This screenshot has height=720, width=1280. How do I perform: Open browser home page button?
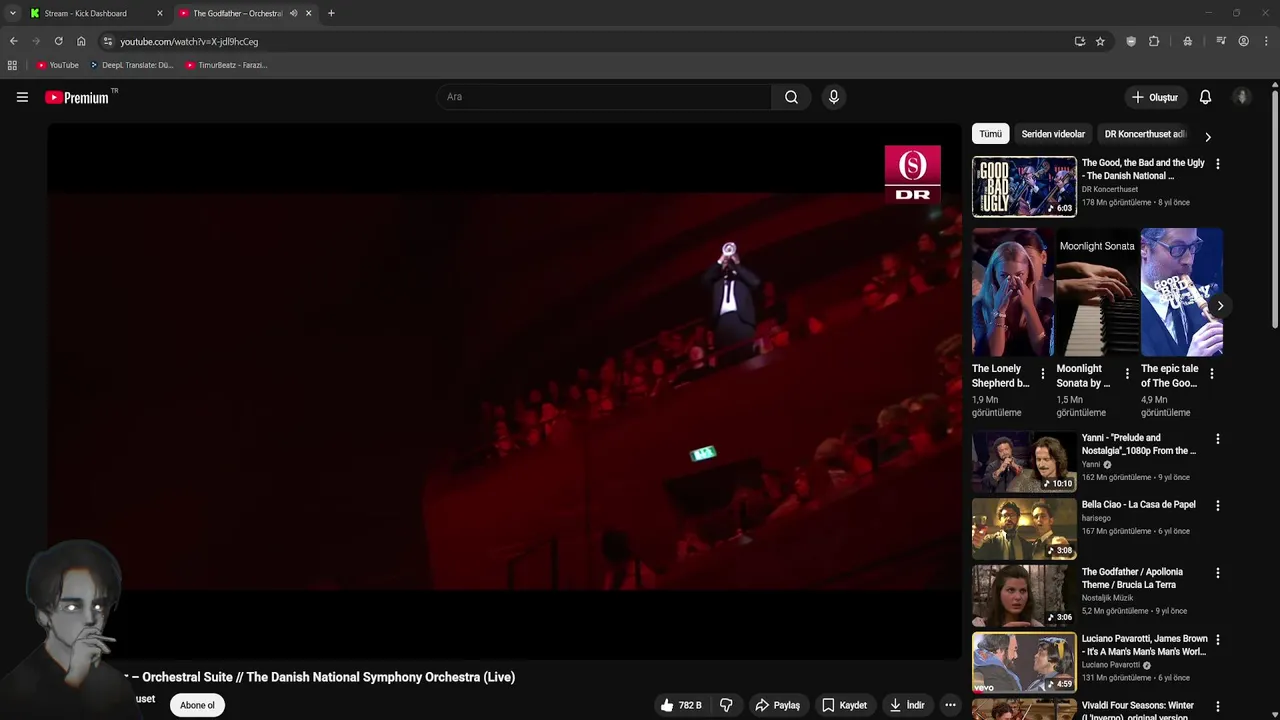tap(81, 41)
